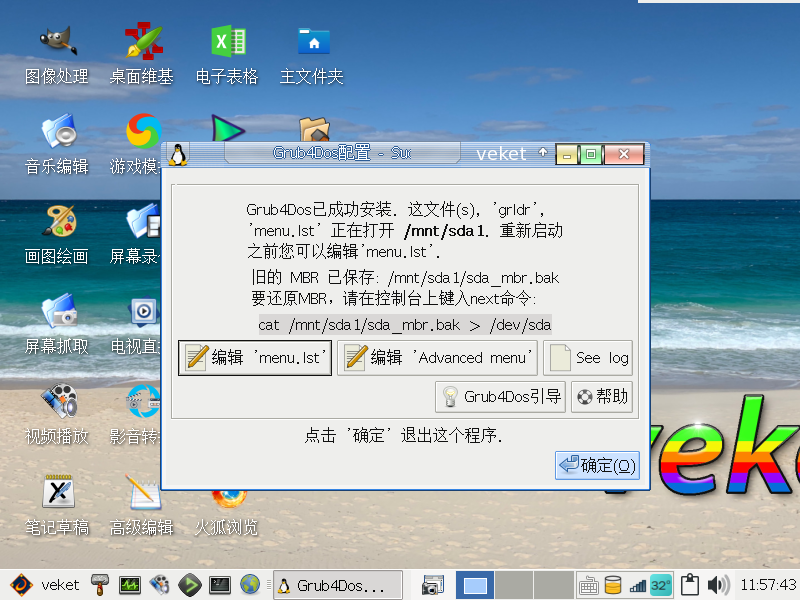Screen dimensions: 800x600
Task: Open system monitor icon in taskbar
Action: [130, 585]
